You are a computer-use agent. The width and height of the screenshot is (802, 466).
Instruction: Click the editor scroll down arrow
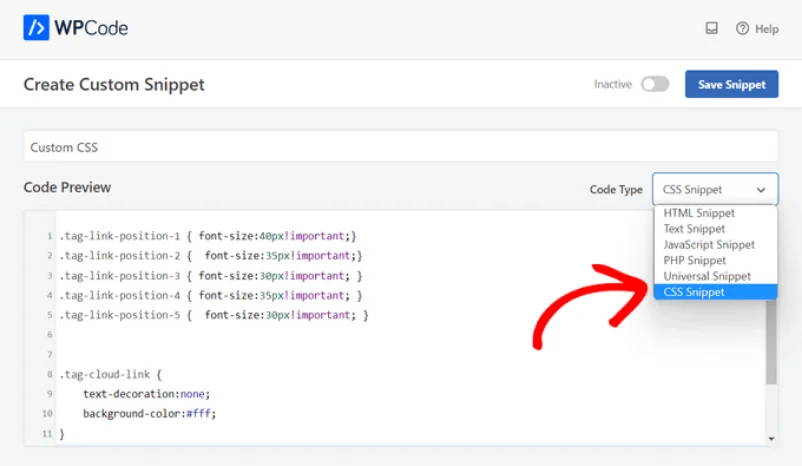[771, 439]
